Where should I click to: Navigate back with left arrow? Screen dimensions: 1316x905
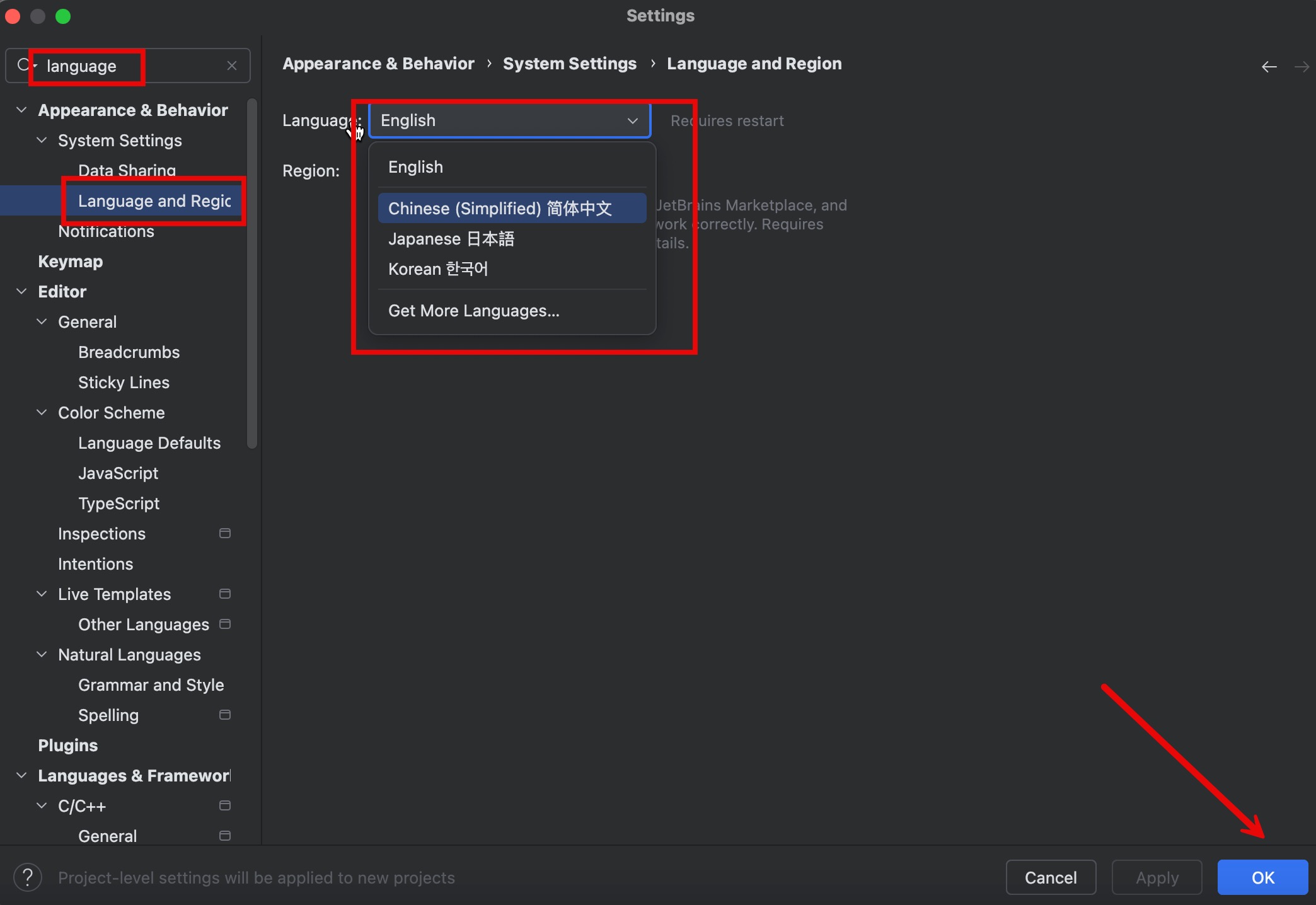click(1269, 67)
